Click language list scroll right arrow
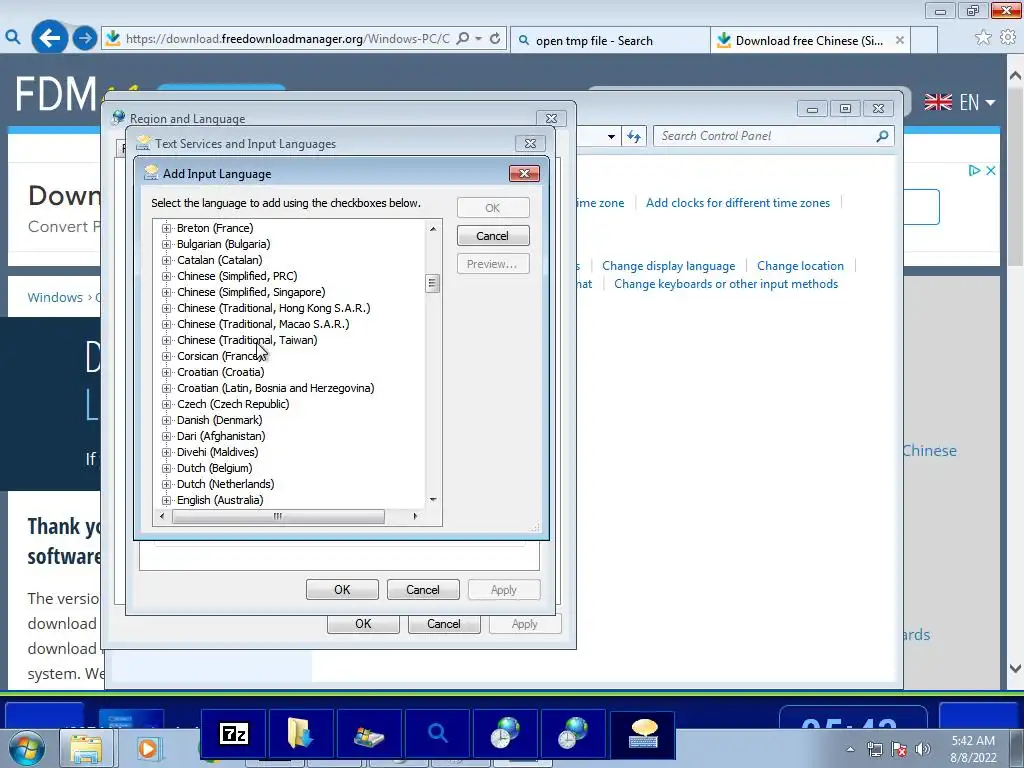 click(415, 517)
